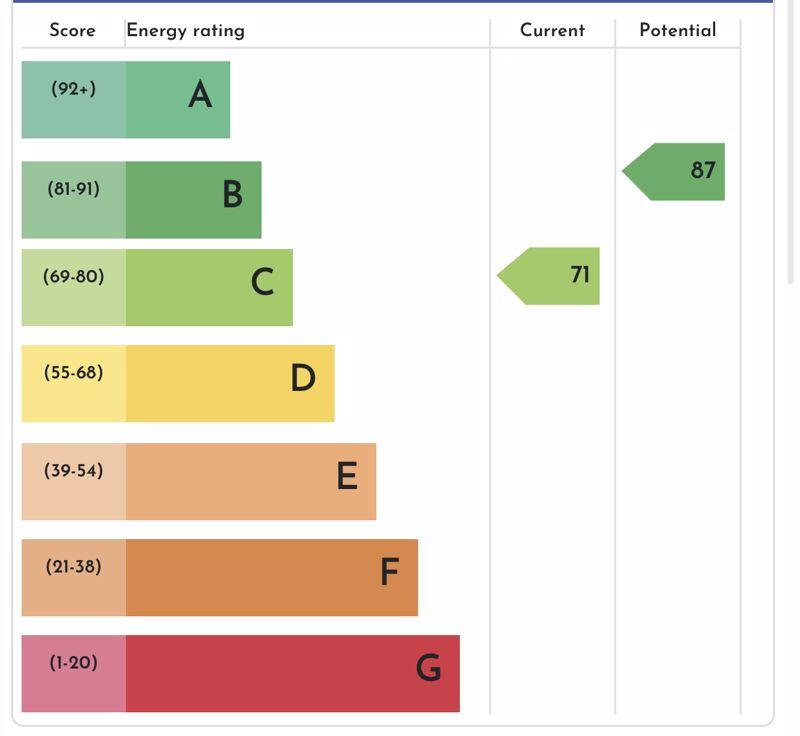Click the B energy rating bar
The width and height of the screenshot is (800, 736).
pos(193,200)
